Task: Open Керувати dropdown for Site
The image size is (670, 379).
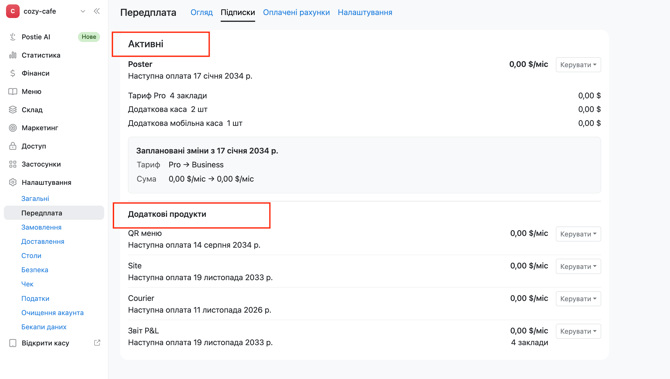Action: [x=578, y=267]
